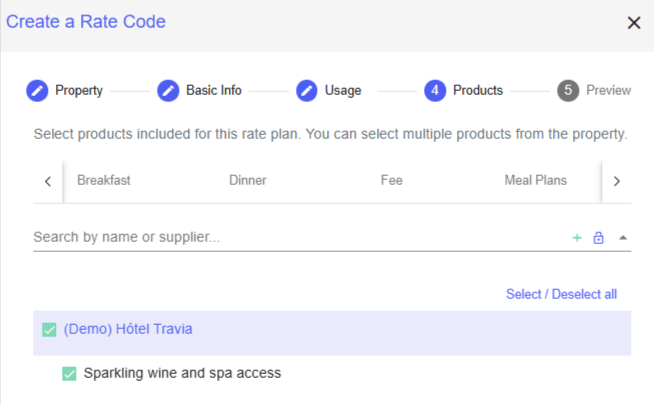Click the Preview step number 5 circle
The height and width of the screenshot is (404, 654).
[x=568, y=90]
